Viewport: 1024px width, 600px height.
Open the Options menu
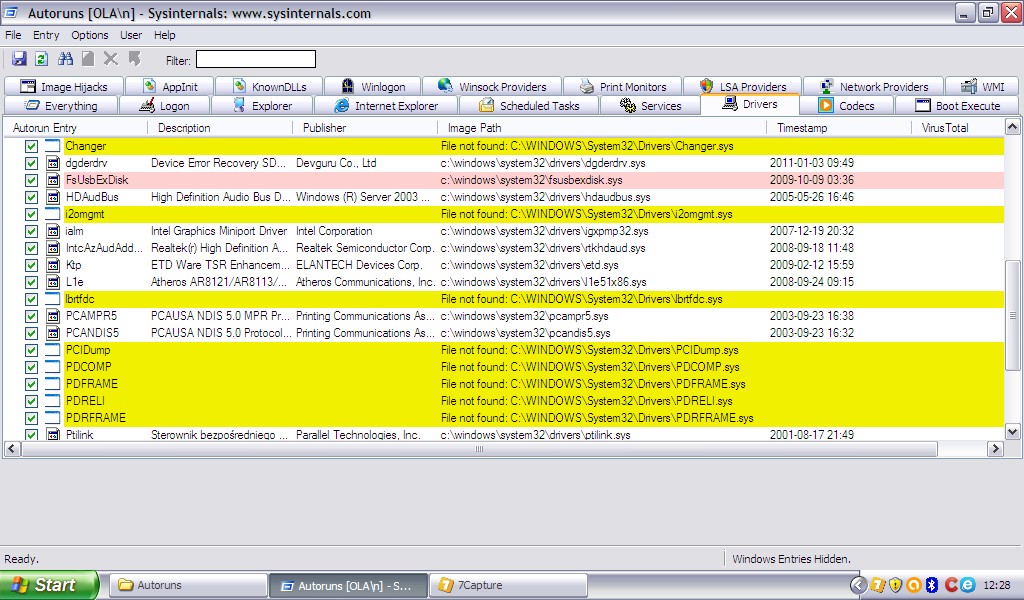[x=89, y=35]
